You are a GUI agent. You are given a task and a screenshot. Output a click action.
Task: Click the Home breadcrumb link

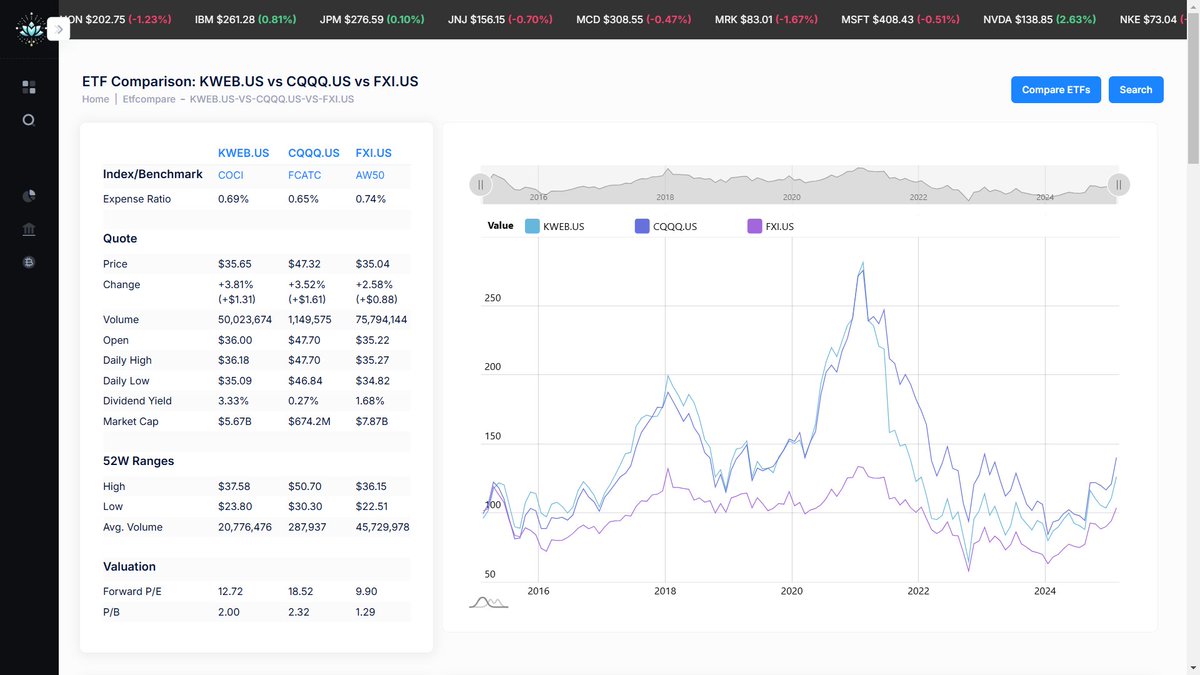point(95,99)
